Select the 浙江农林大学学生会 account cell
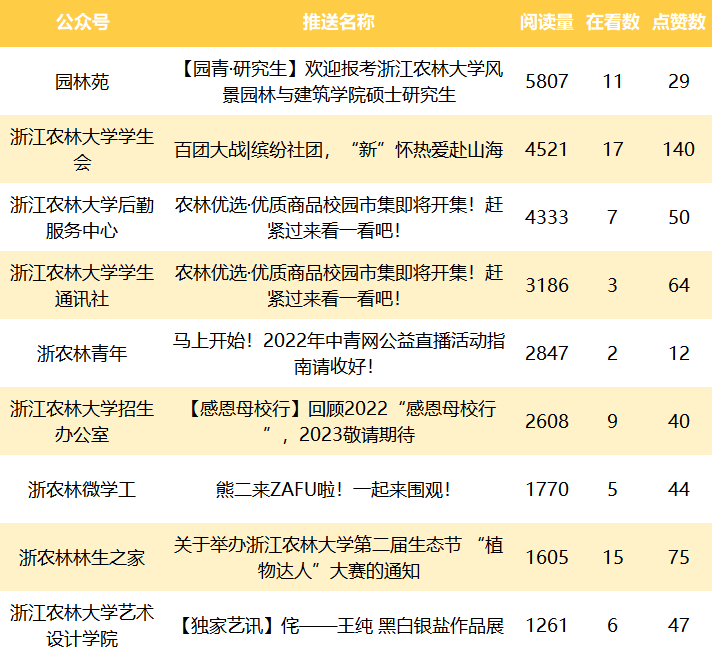Screen dimensions: 712x657 (x=82, y=149)
